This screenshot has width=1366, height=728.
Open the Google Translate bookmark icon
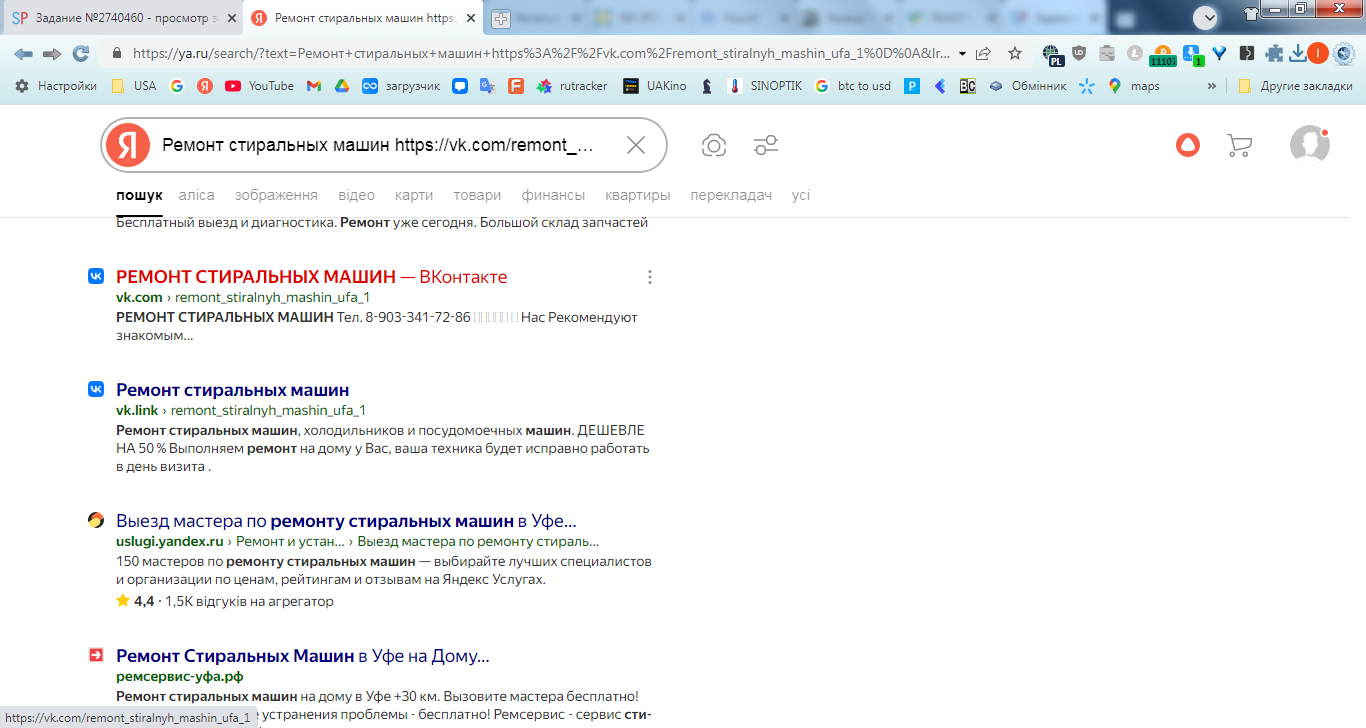pyautogui.click(x=487, y=86)
